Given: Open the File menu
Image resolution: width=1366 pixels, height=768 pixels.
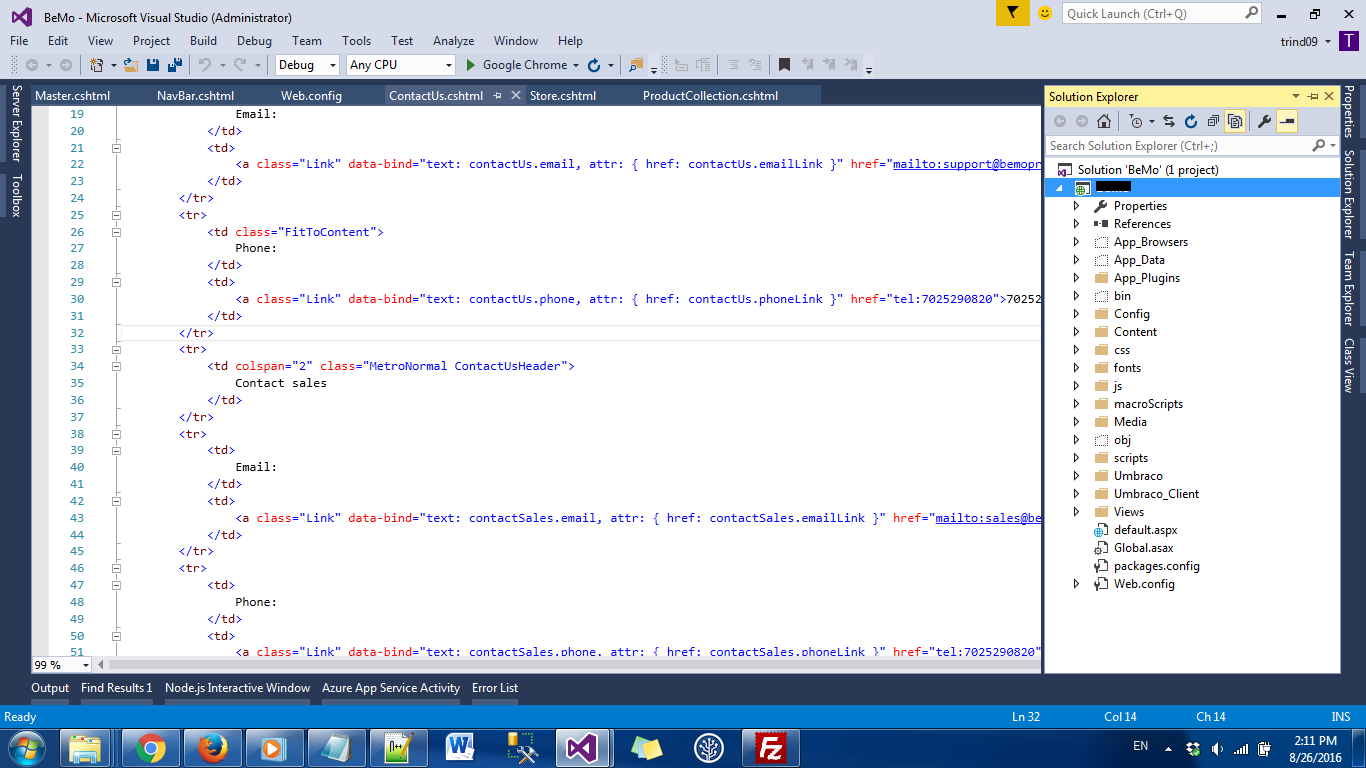Looking at the screenshot, I should point(19,41).
